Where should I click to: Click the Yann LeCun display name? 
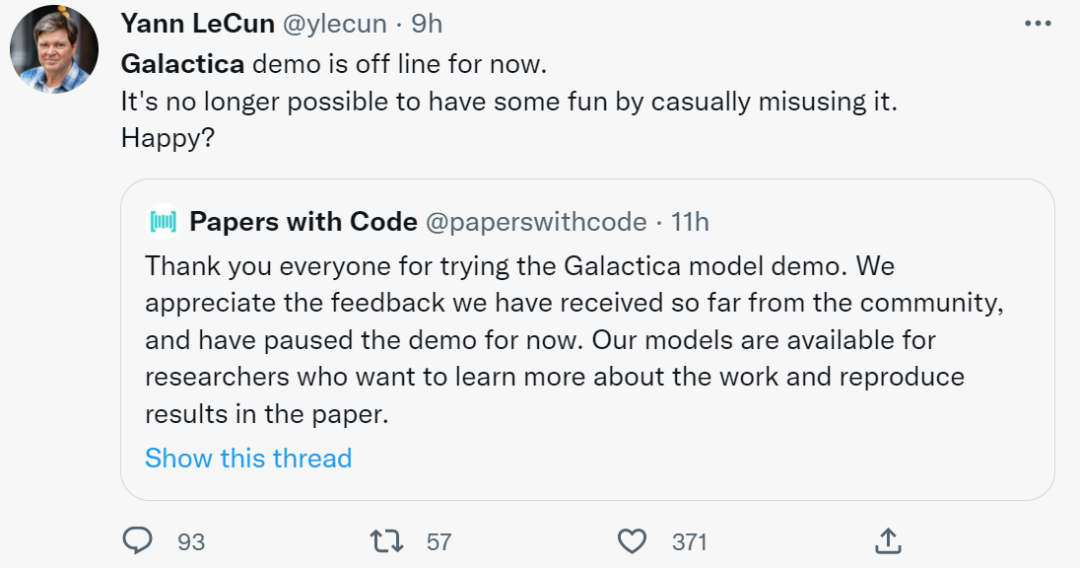click(x=197, y=24)
